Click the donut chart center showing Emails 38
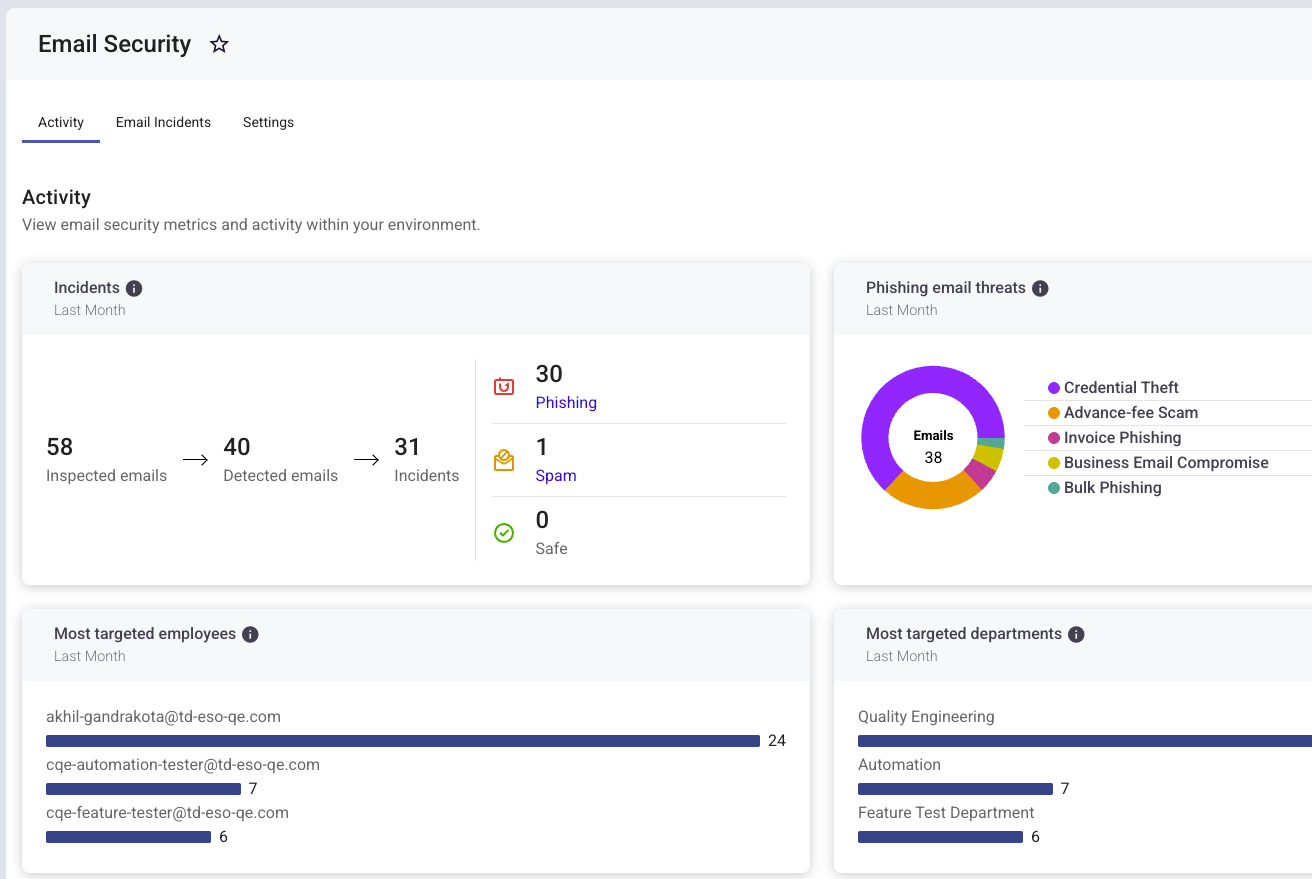The height and width of the screenshot is (879, 1312). (x=933, y=447)
